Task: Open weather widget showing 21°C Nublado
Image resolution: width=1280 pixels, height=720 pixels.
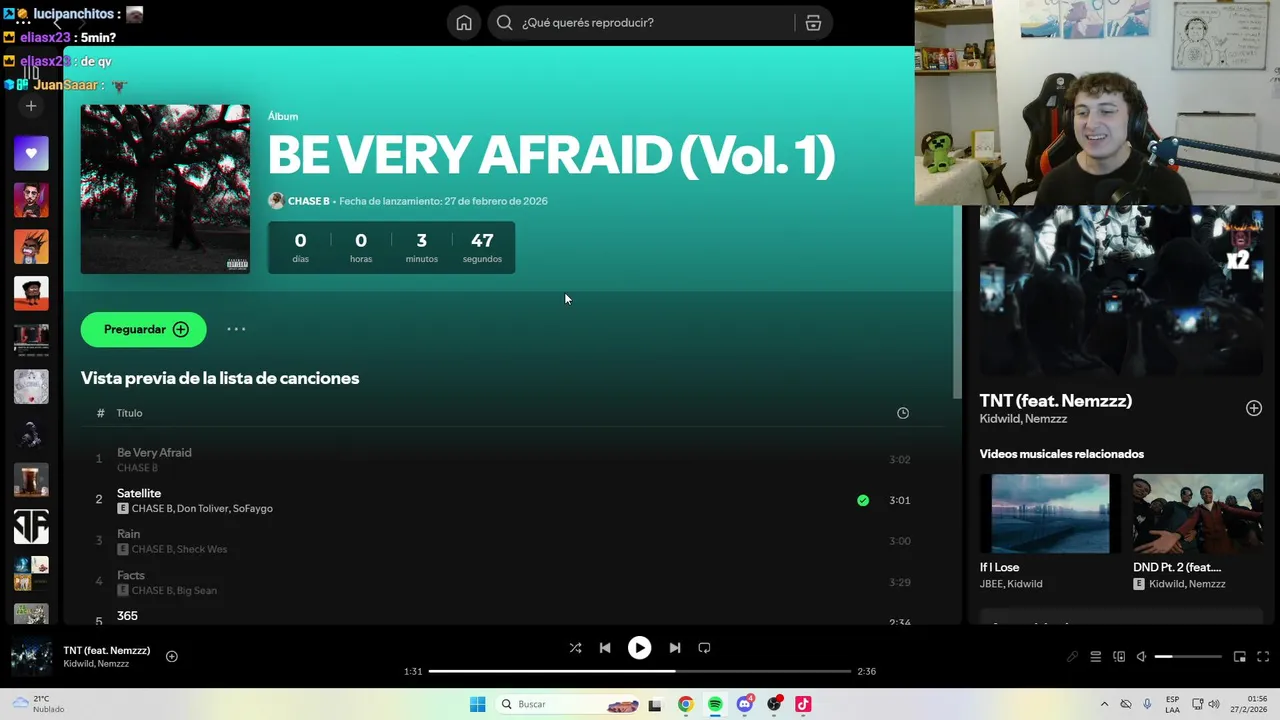Action: pyautogui.click(x=38, y=704)
